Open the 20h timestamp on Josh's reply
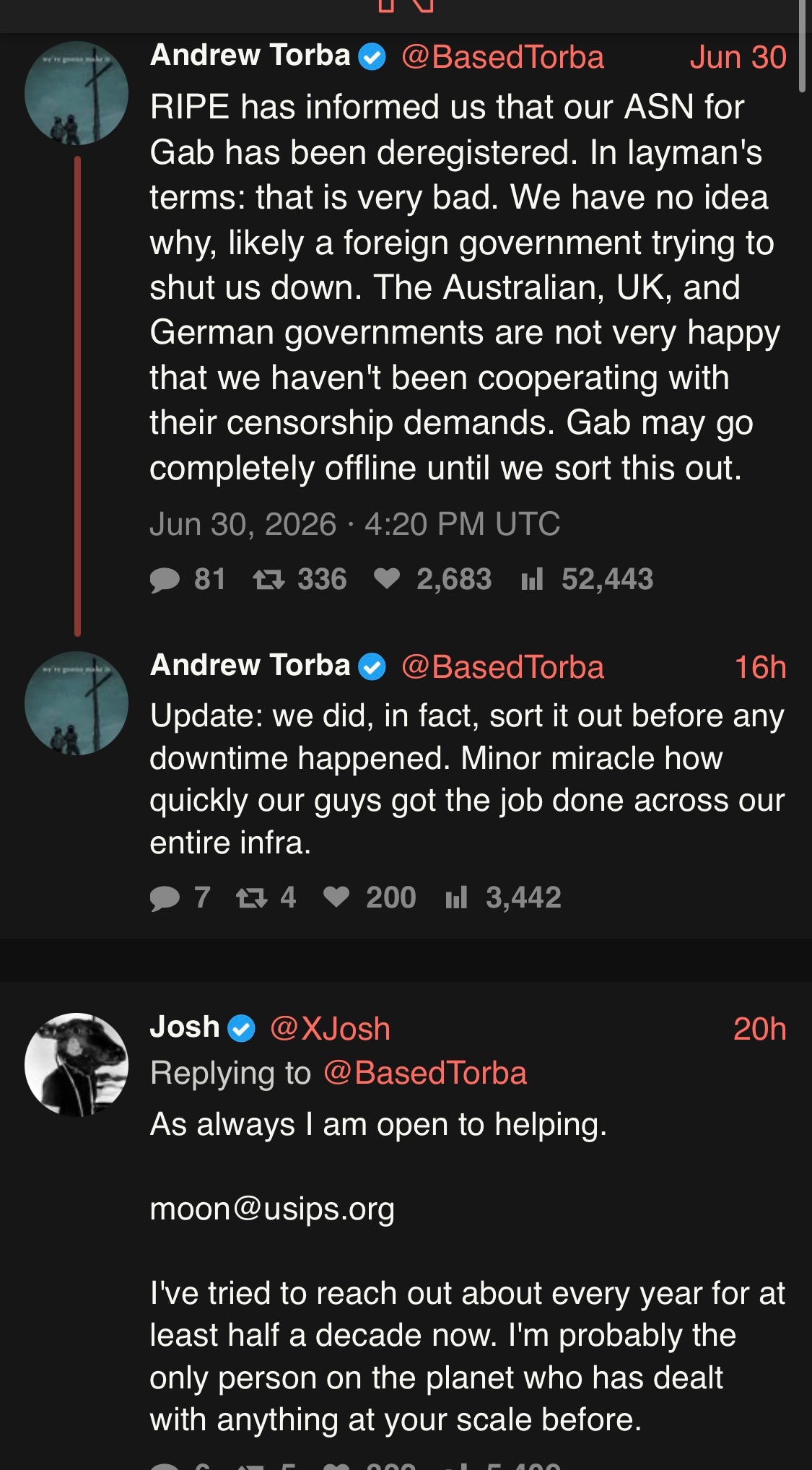 click(x=759, y=1029)
